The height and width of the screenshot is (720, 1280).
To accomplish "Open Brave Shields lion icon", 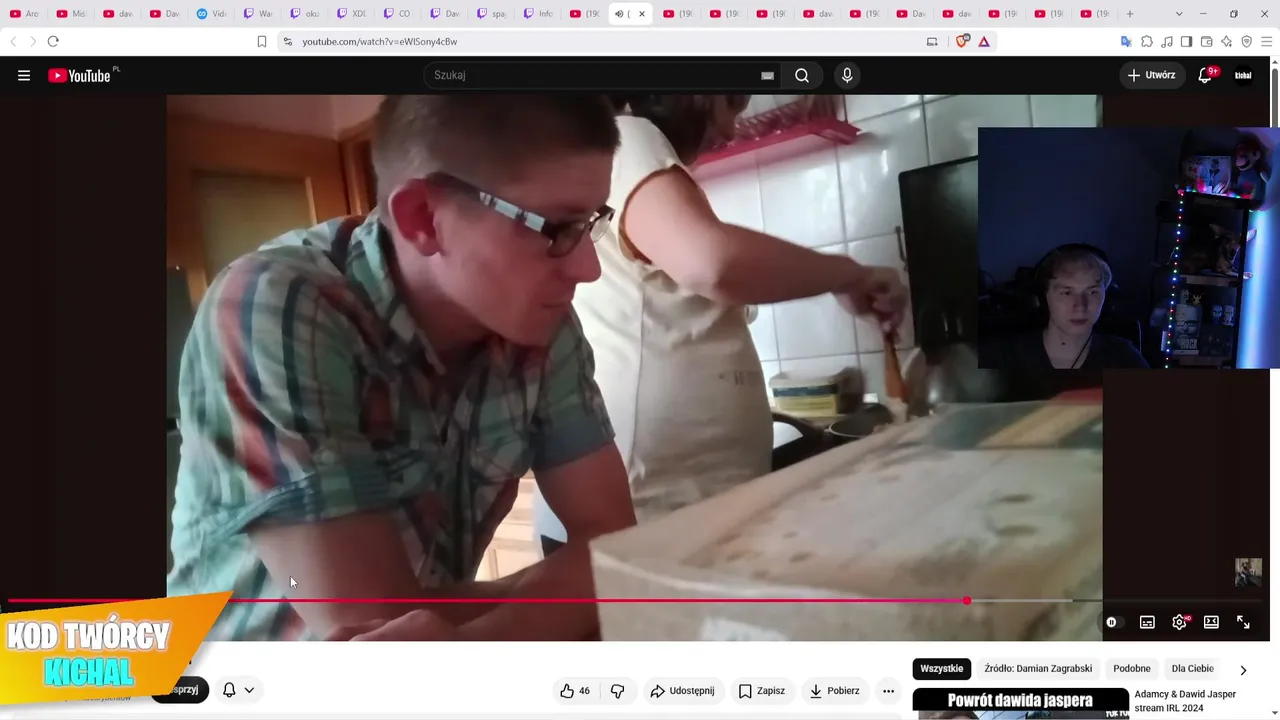I will click(962, 41).
